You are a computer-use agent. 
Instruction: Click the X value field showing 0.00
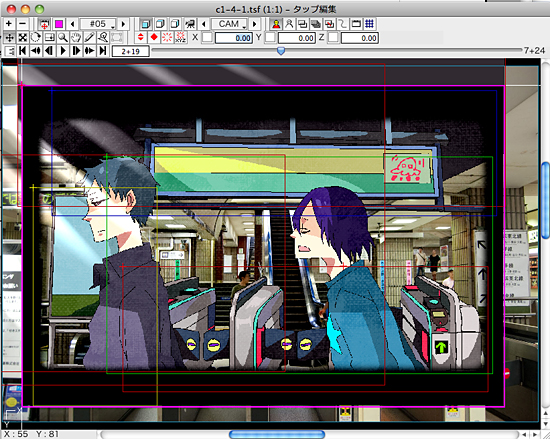click(x=234, y=38)
